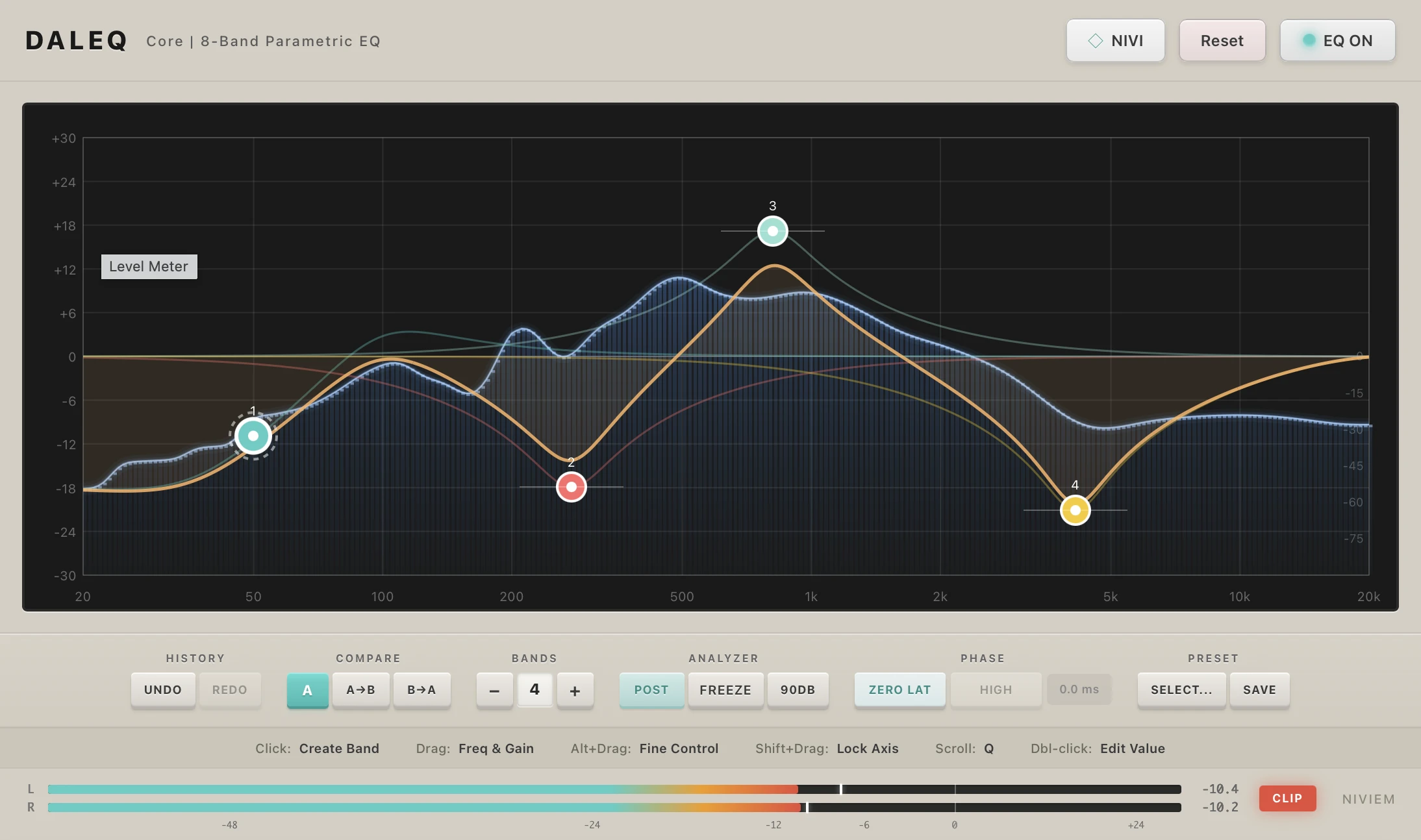The height and width of the screenshot is (840, 1421).
Task: Open the preset SELECT... dropdown
Action: coord(1182,690)
